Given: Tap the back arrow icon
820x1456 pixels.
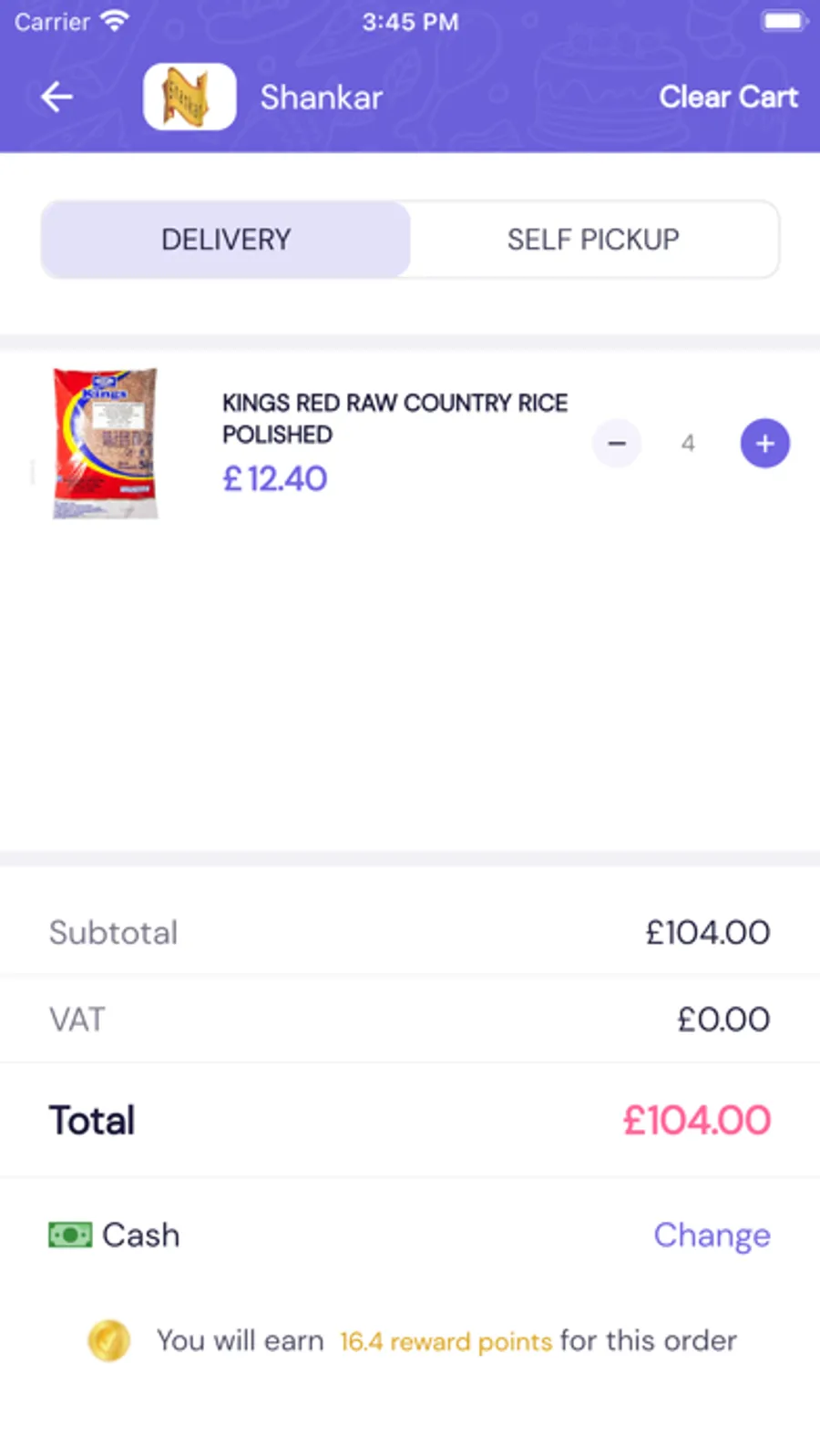Looking at the screenshot, I should click(56, 97).
